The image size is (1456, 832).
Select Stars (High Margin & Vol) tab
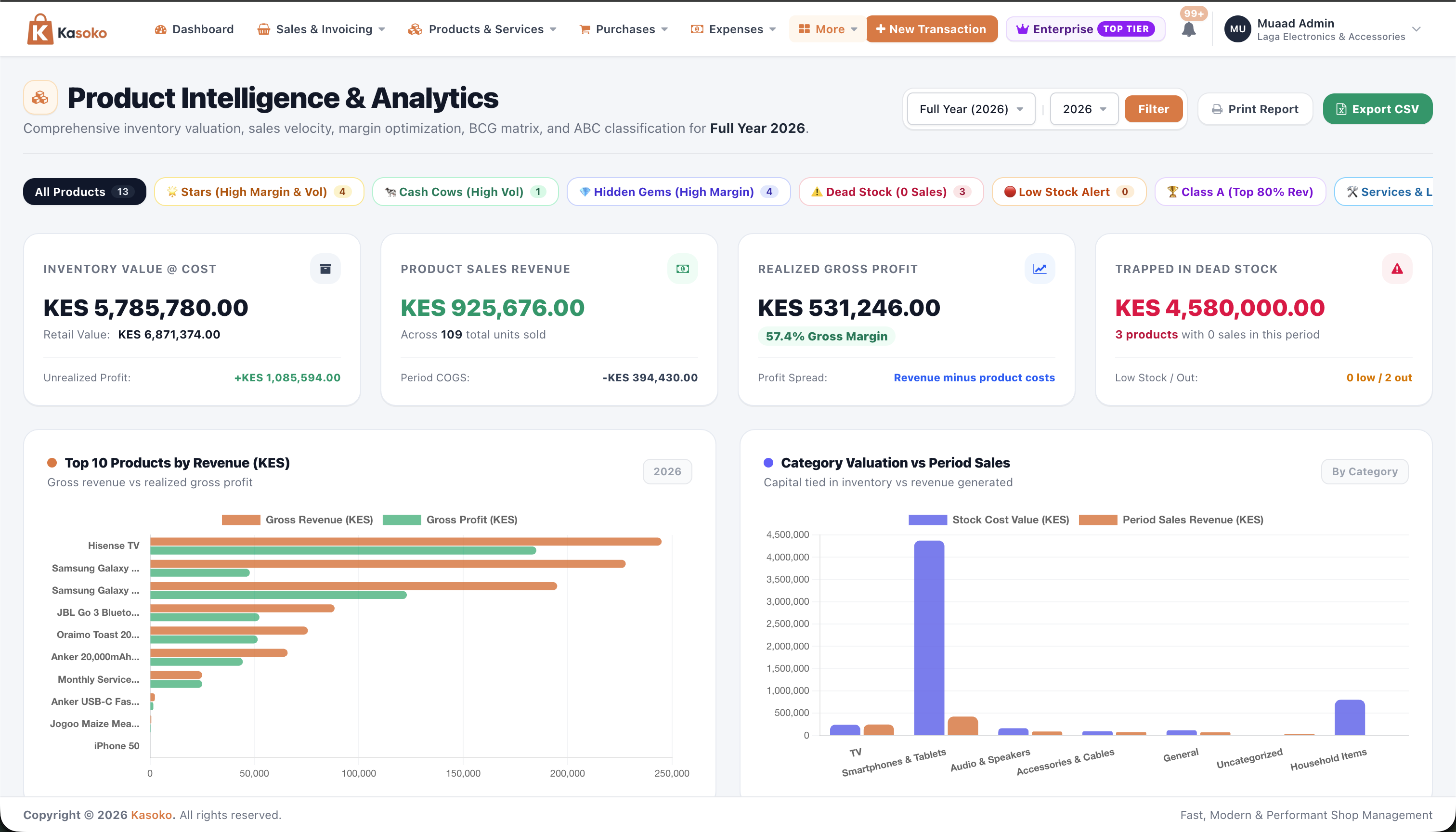[x=259, y=192]
